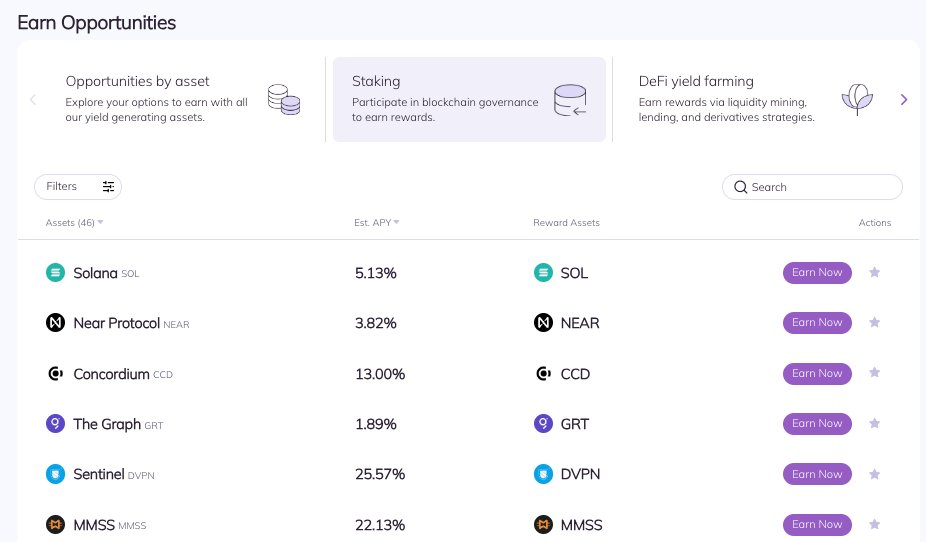Click The Graph asset name
Screen dimensions: 926x542
[107, 424]
